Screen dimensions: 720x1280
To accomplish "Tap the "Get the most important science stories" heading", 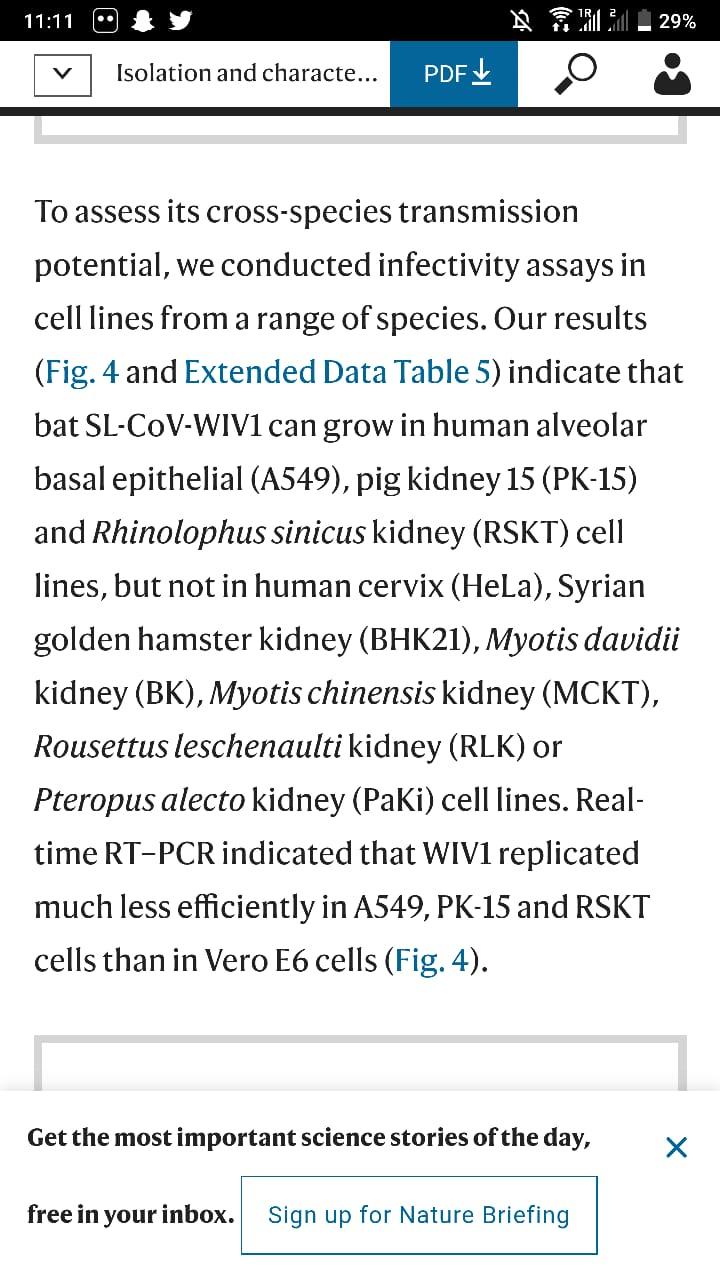I will coord(308,1137).
